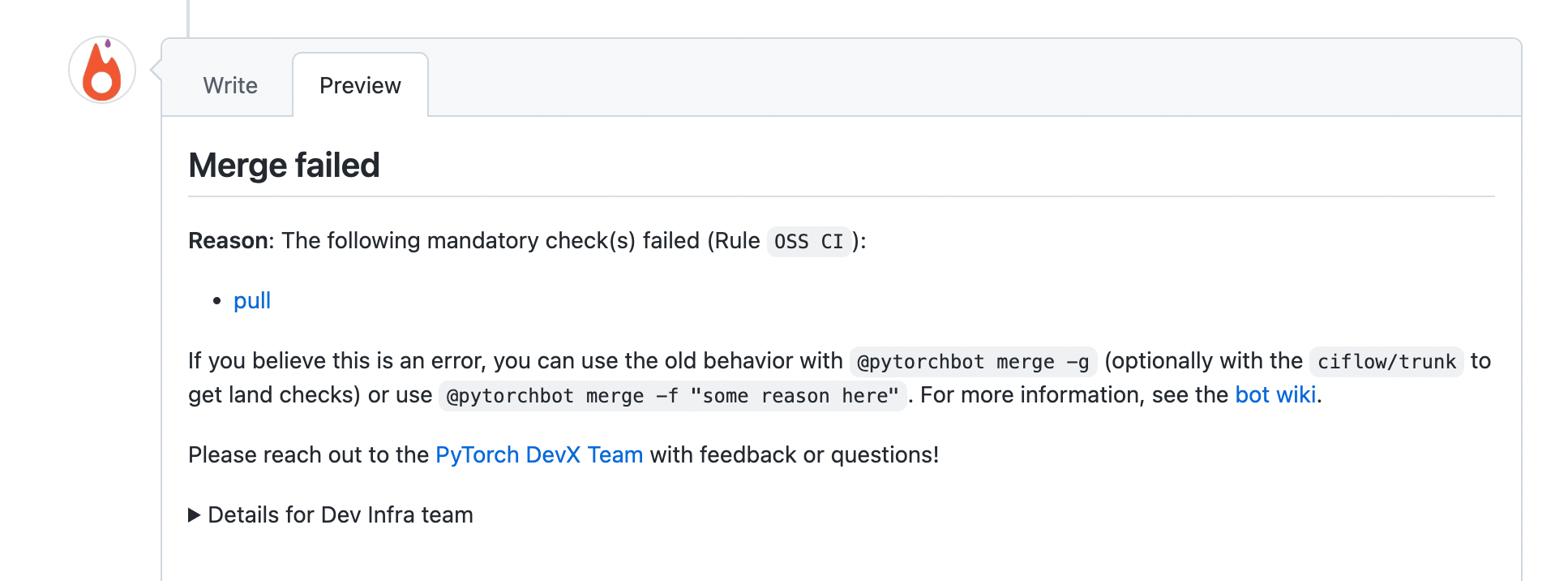
Task: Click the "with feedback or questions!" text
Action: coord(795,455)
